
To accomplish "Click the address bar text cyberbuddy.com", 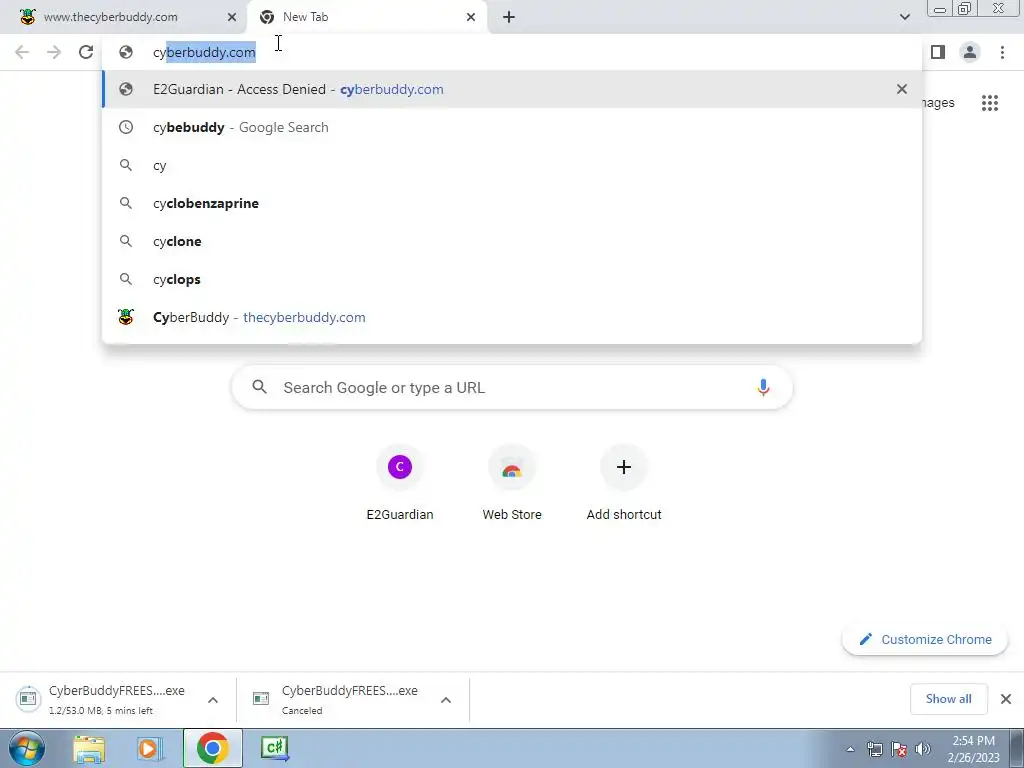I will pos(204,52).
